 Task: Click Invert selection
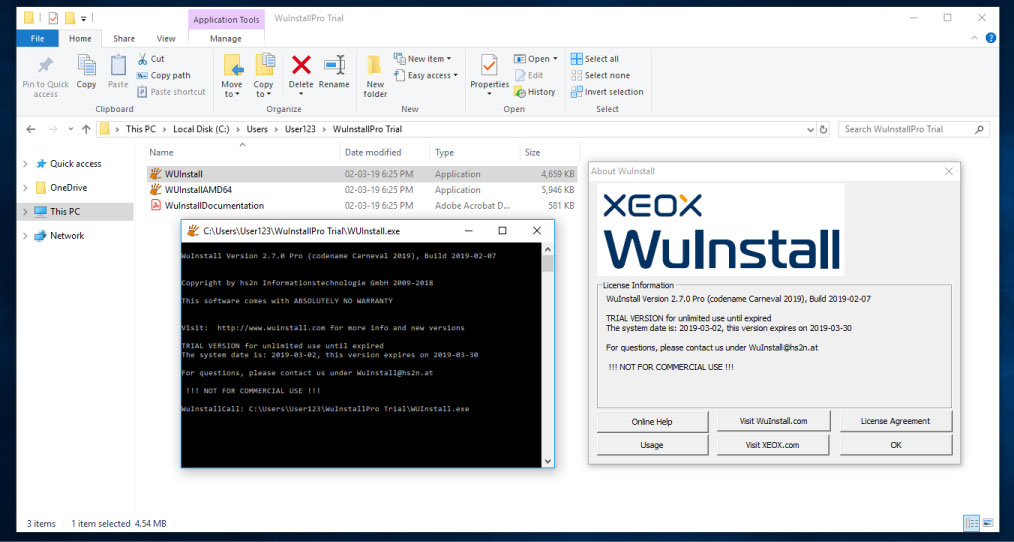pos(607,92)
